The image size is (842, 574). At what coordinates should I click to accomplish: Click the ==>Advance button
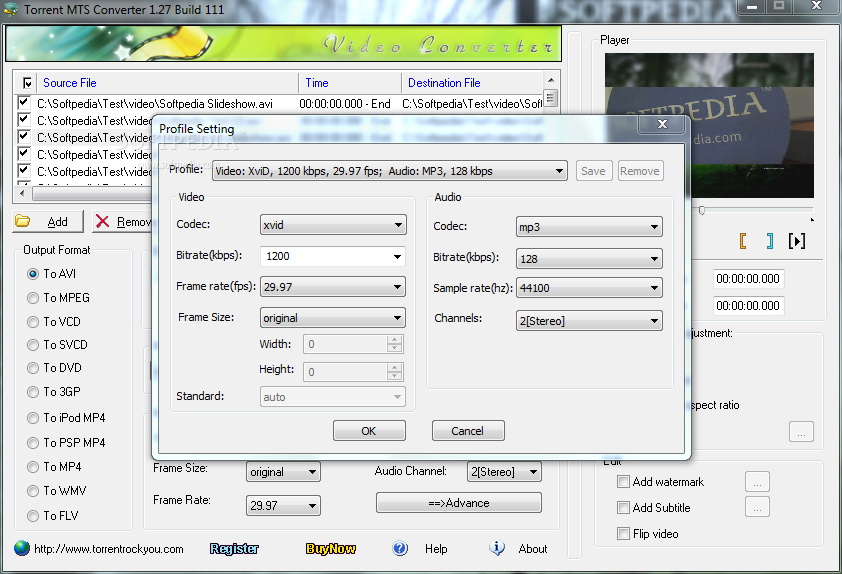click(x=459, y=503)
